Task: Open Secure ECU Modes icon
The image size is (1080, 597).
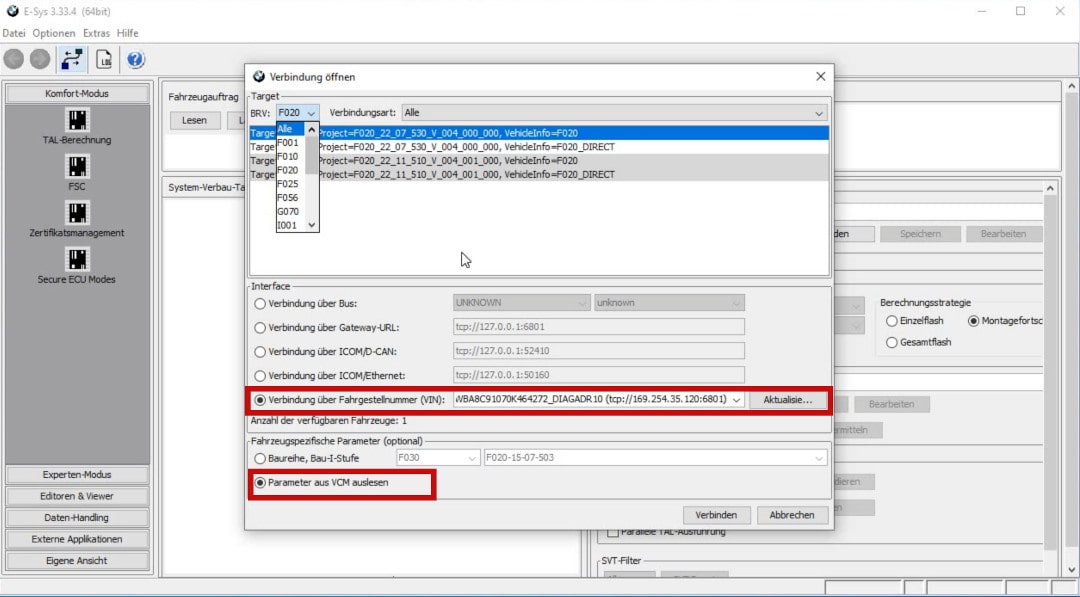Action: tap(77, 259)
